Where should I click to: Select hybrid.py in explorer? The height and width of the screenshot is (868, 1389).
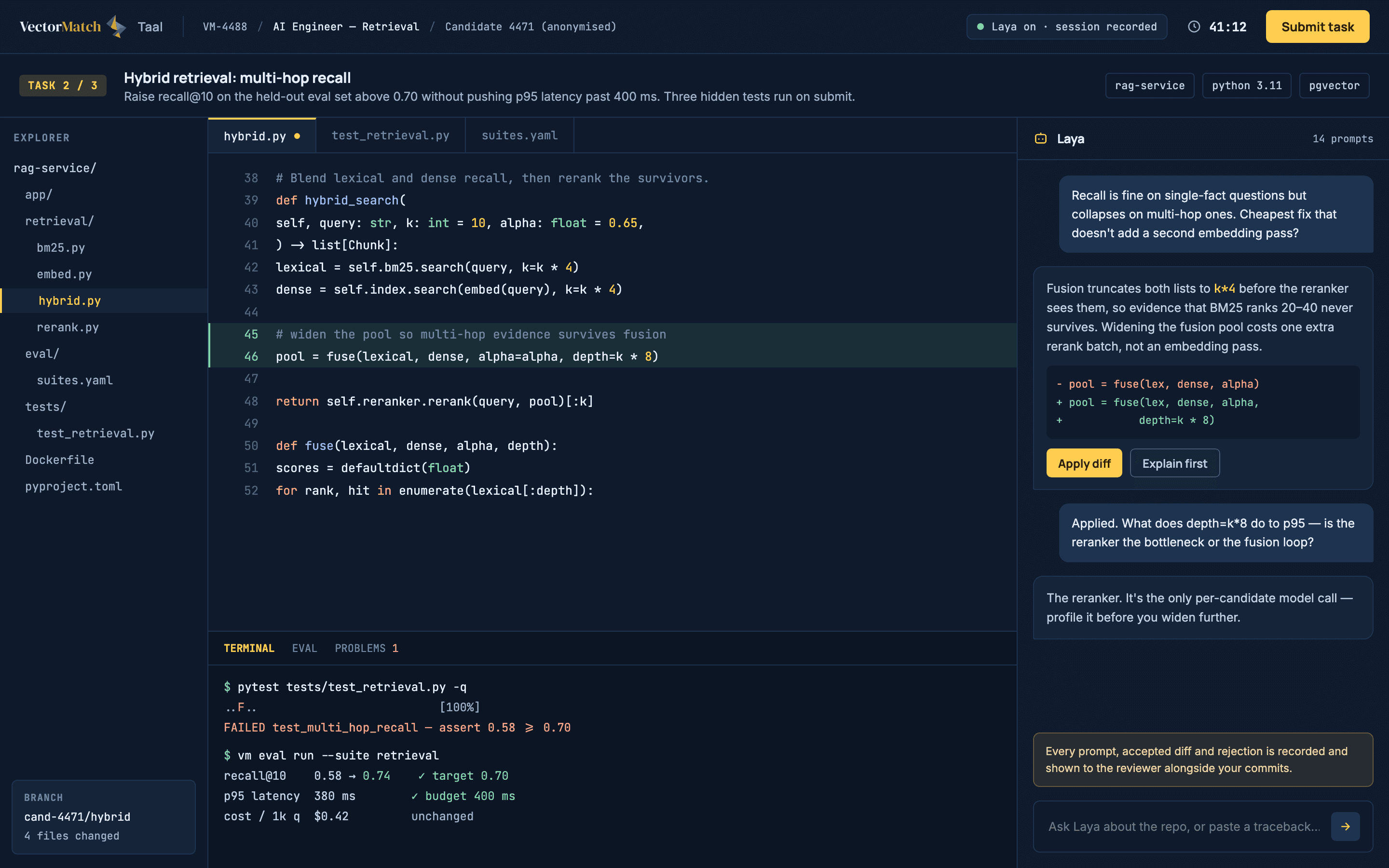pyautogui.click(x=103, y=300)
